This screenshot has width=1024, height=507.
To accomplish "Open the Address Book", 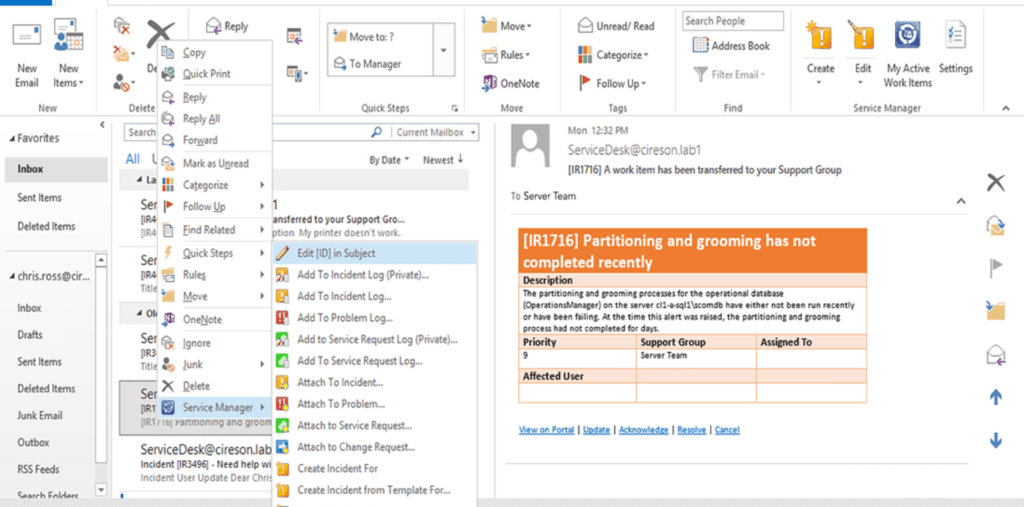I will coord(731,46).
